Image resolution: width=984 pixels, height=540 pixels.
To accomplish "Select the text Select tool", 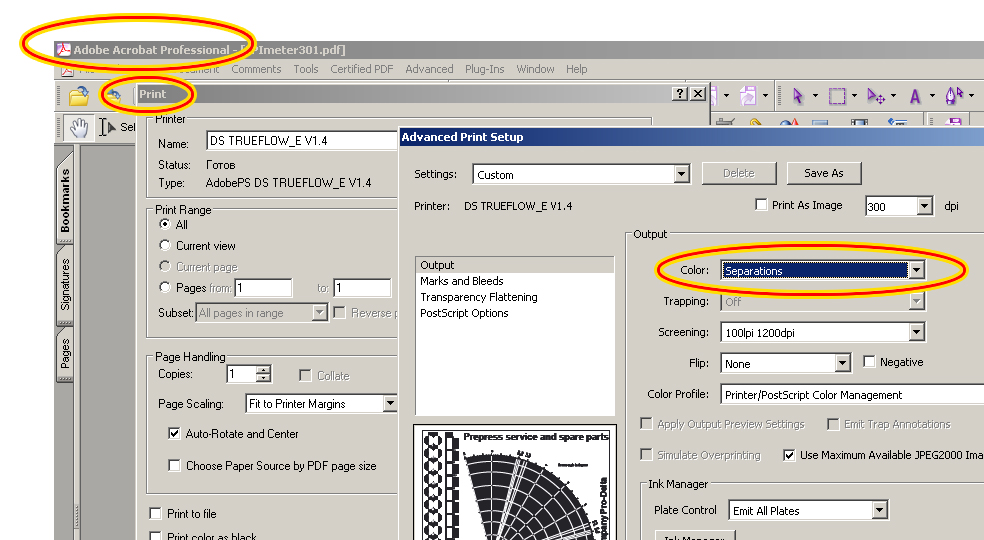I will (x=117, y=127).
